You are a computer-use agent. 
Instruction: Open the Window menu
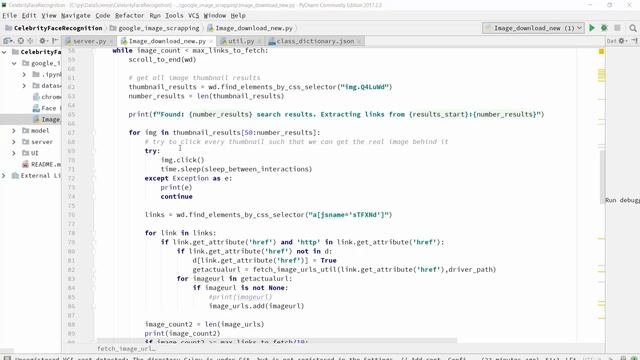214,16
